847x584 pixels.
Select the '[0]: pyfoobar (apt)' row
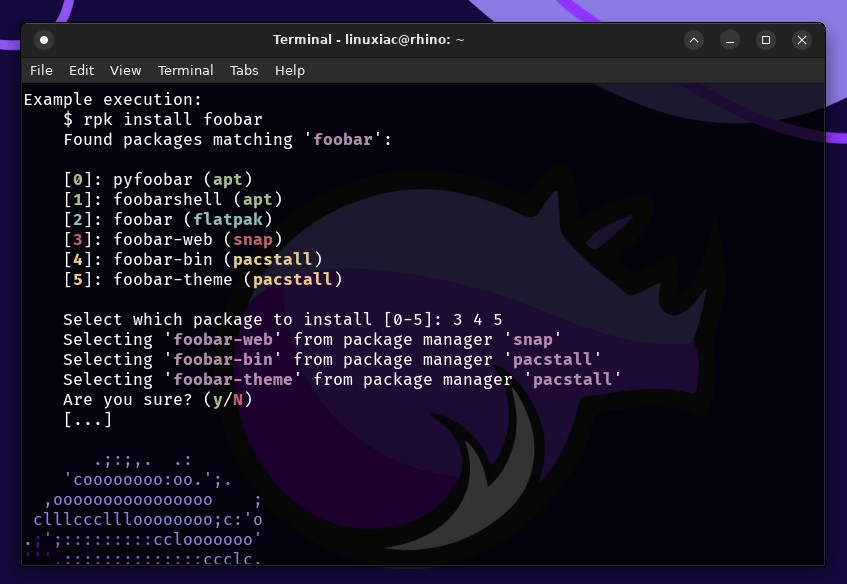click(158, 179)
